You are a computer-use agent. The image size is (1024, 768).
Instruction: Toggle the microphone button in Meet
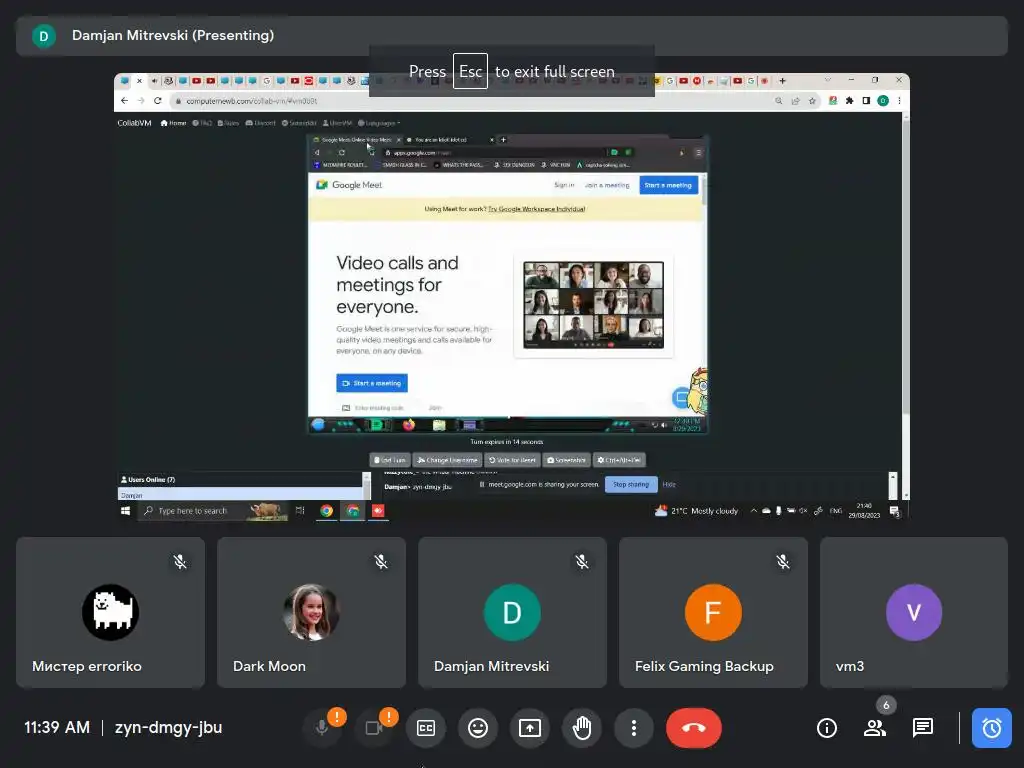point(321,728)
